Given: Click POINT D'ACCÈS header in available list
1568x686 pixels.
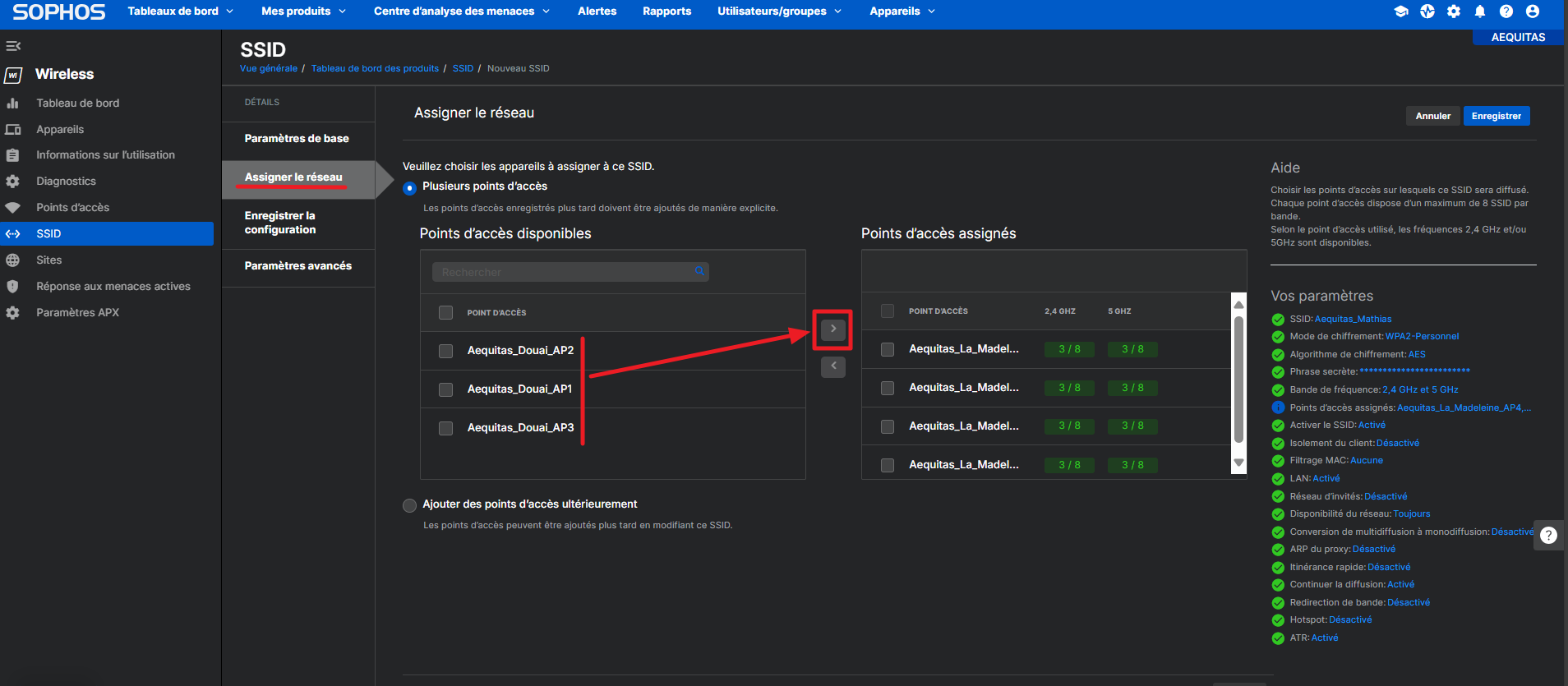Looking at the screenshot, I should coord(496,313).
